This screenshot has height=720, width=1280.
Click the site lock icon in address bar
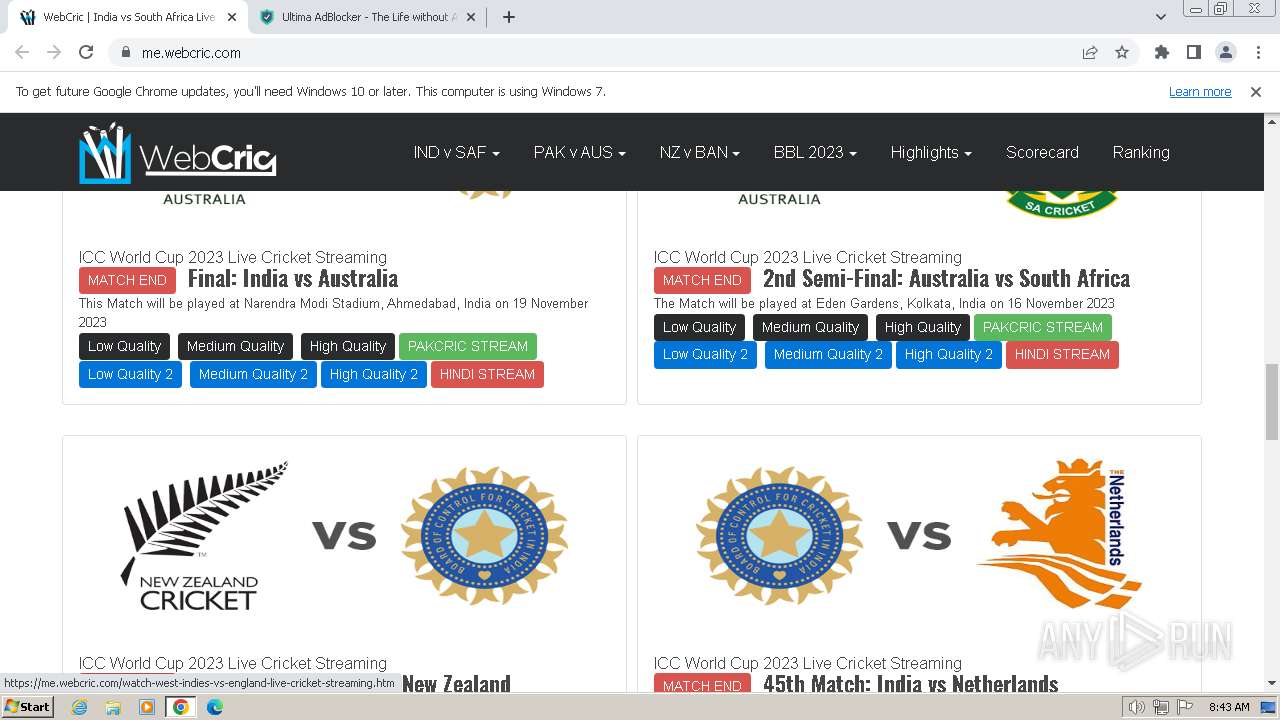126,53
